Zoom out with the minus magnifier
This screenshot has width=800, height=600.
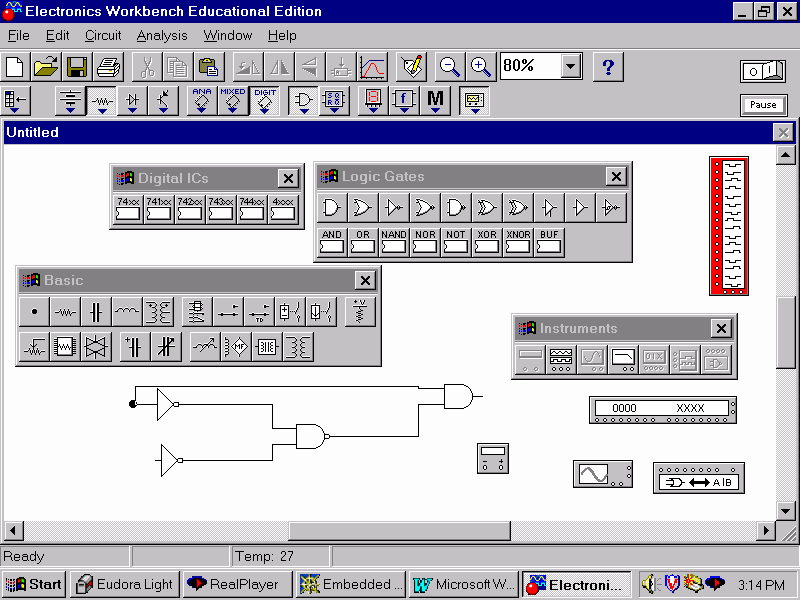[449, 67]
